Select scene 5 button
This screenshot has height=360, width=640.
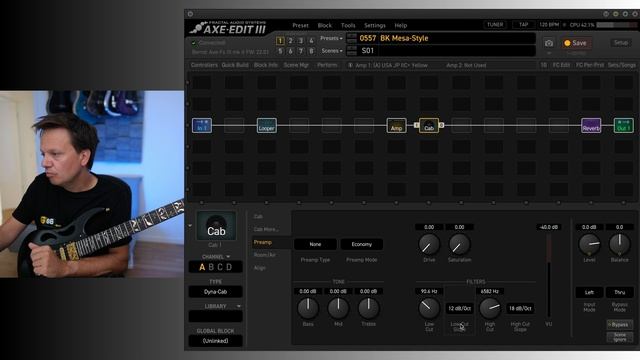(280, 51)
